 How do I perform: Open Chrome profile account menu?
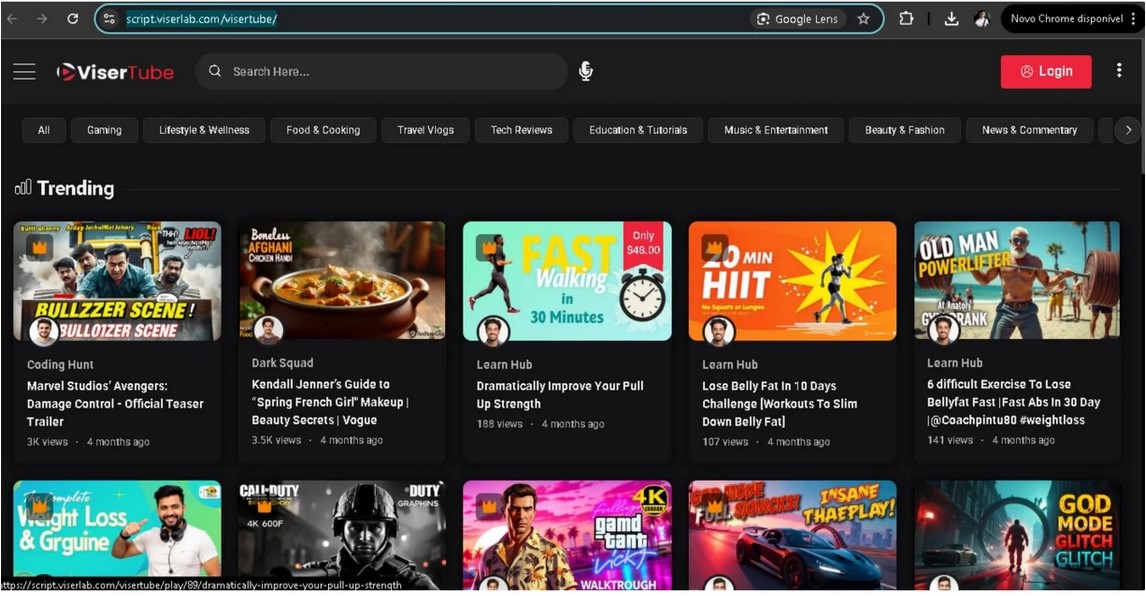pos(981,18)
